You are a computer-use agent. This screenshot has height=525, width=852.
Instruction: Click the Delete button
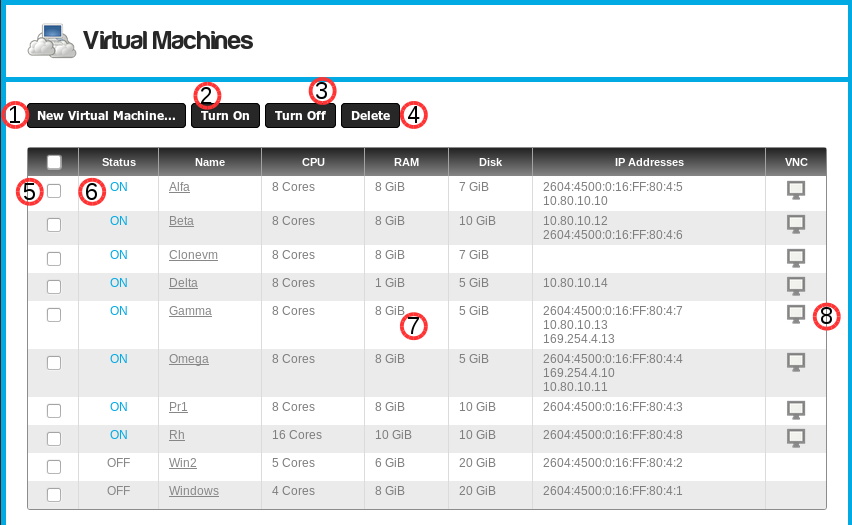371,116
